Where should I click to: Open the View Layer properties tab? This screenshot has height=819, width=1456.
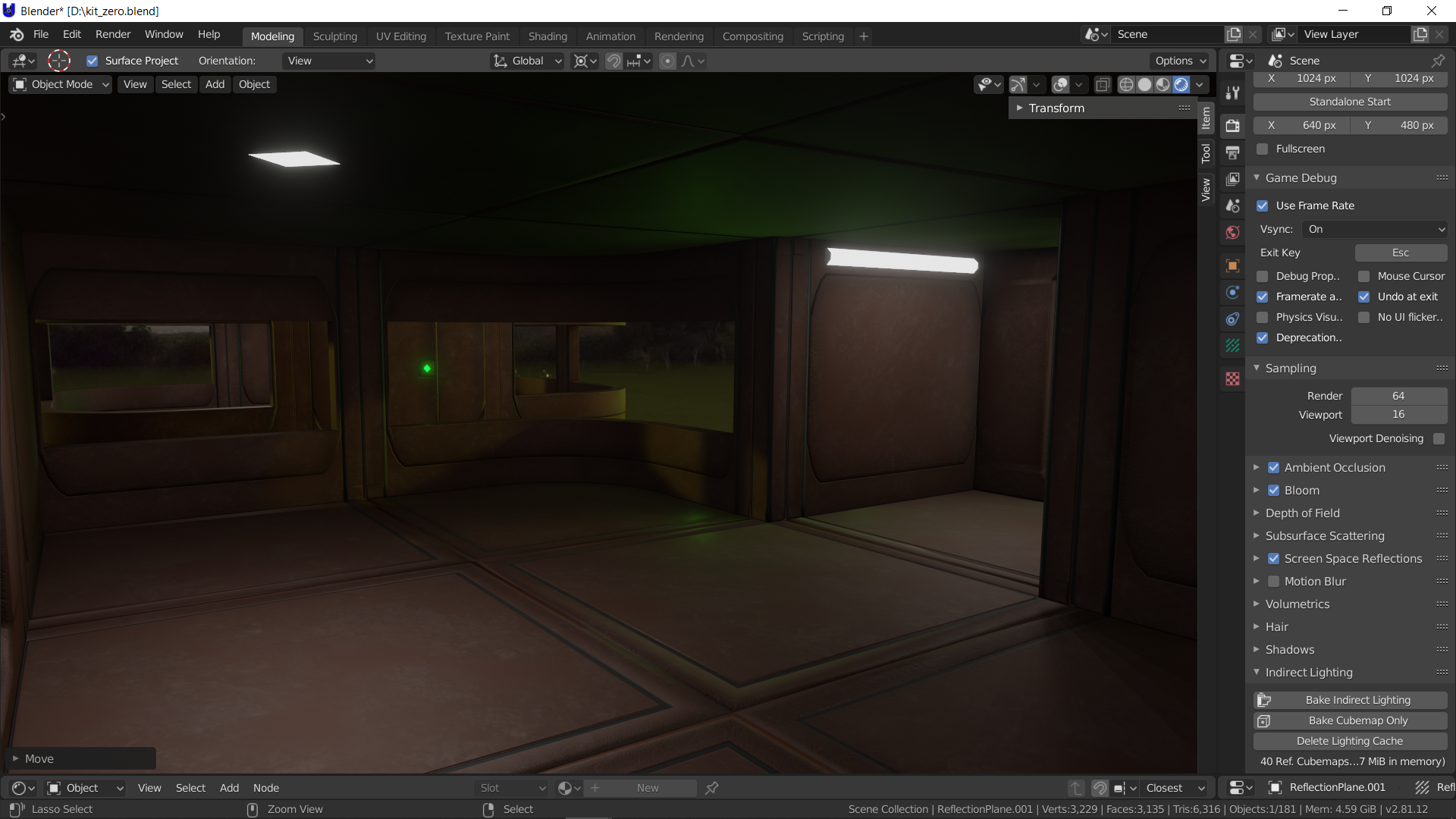(1233, 179)
